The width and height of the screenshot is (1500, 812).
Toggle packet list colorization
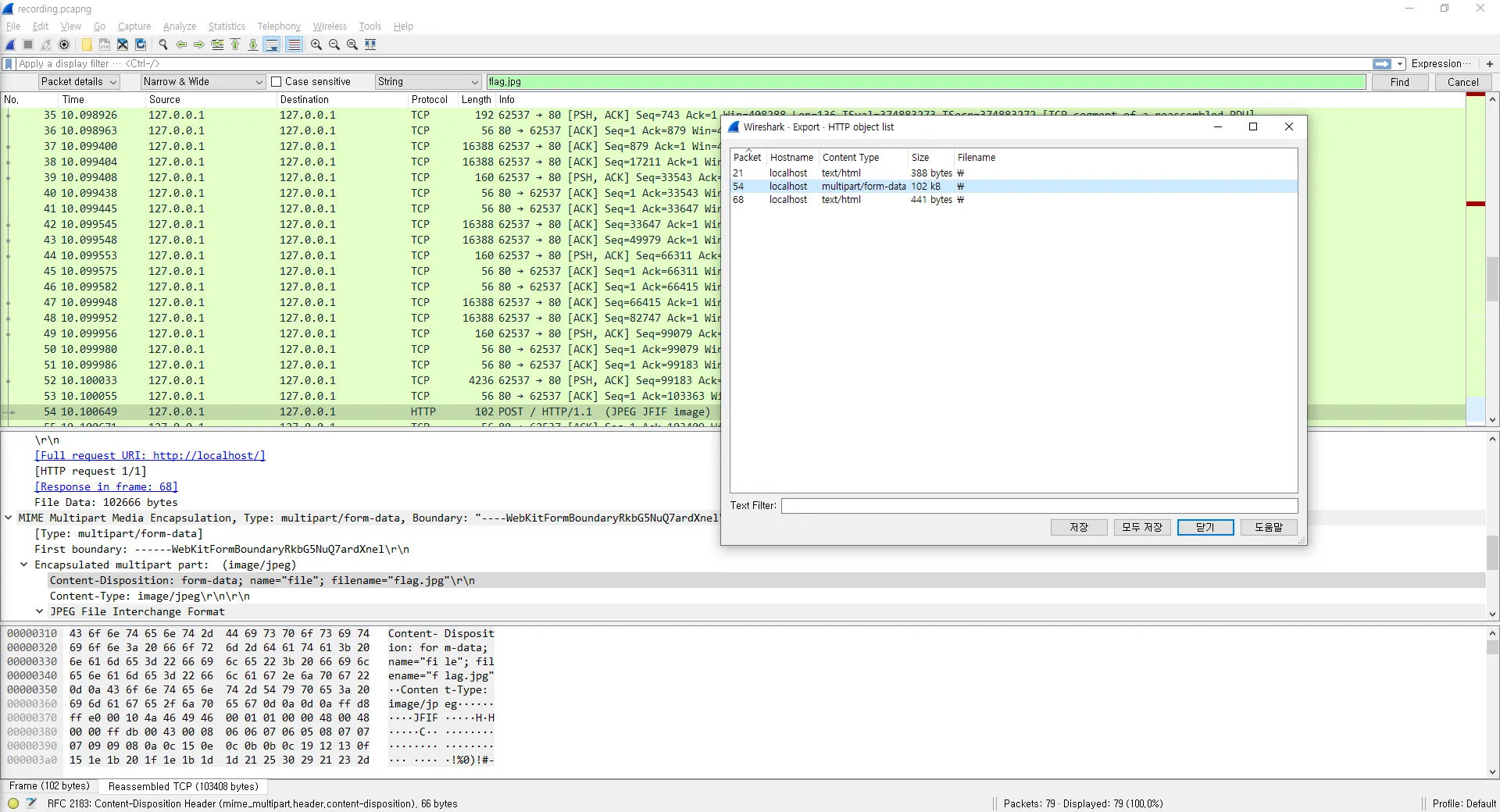click(294, 45)
